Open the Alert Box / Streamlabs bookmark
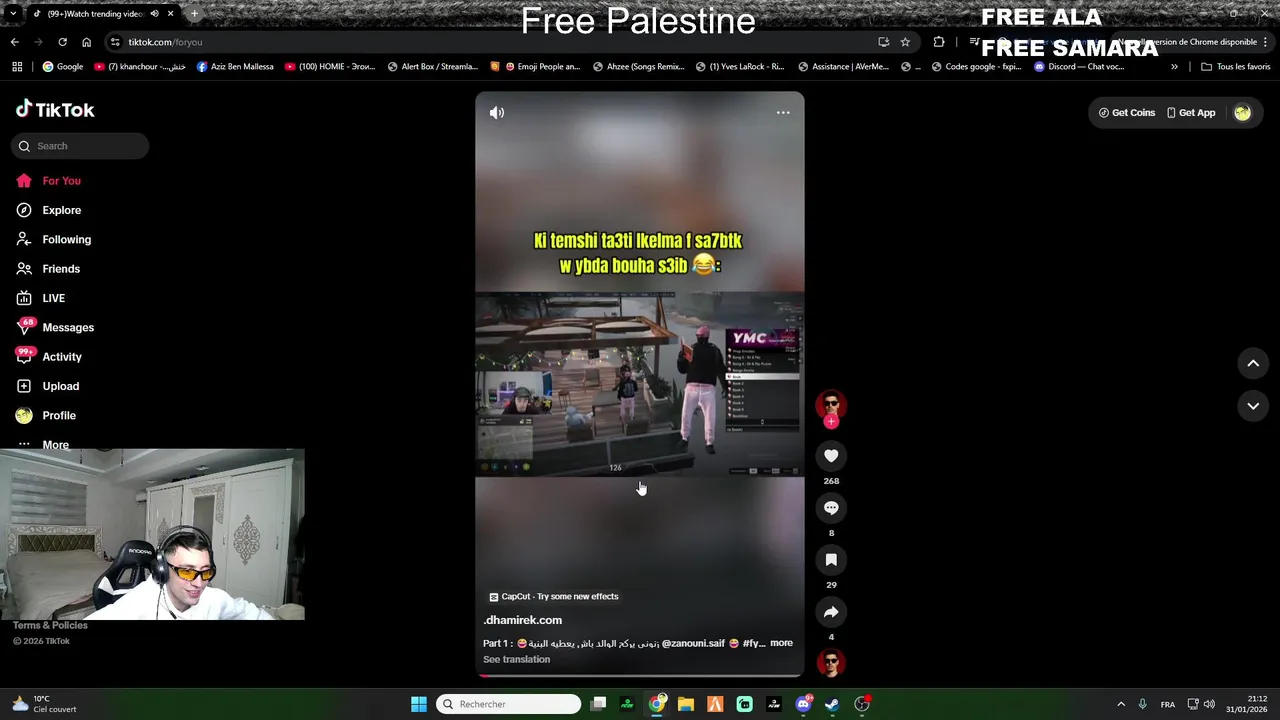 432,67
